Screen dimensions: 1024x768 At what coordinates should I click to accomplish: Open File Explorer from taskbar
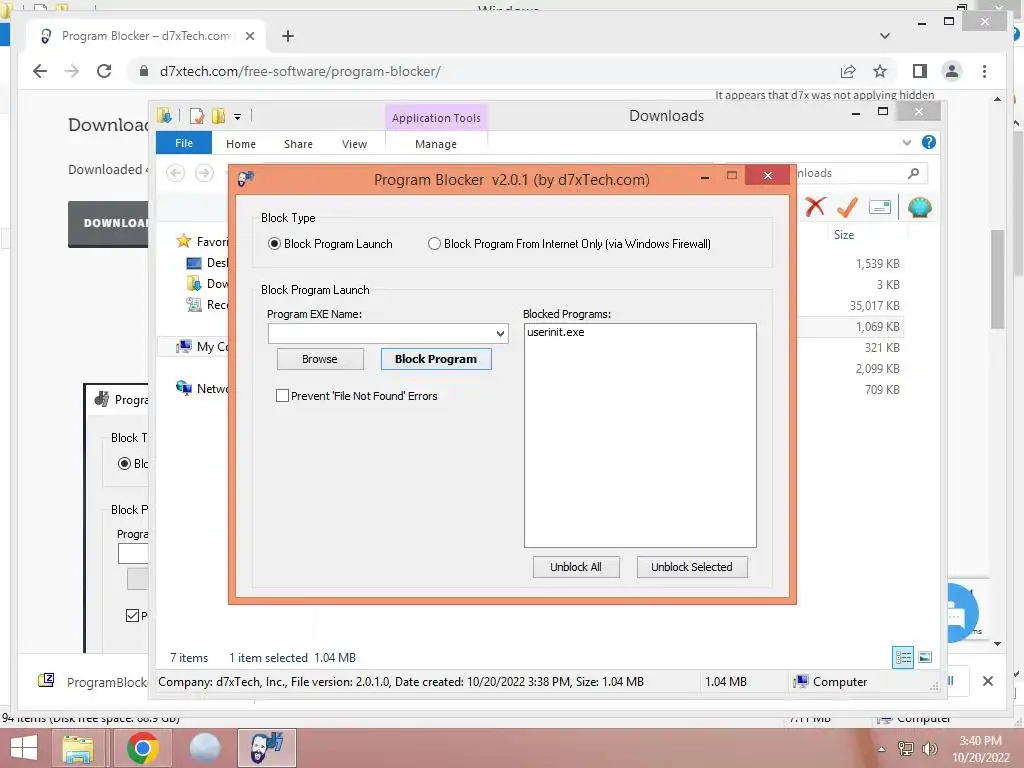tap(78, 748)
